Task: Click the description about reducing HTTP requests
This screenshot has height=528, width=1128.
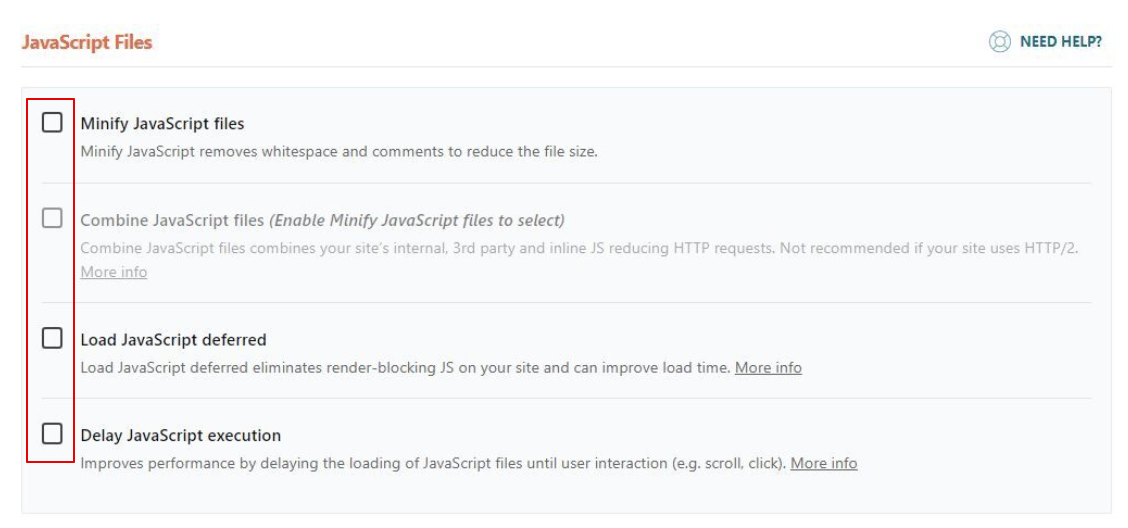Action: click(578, 248)
